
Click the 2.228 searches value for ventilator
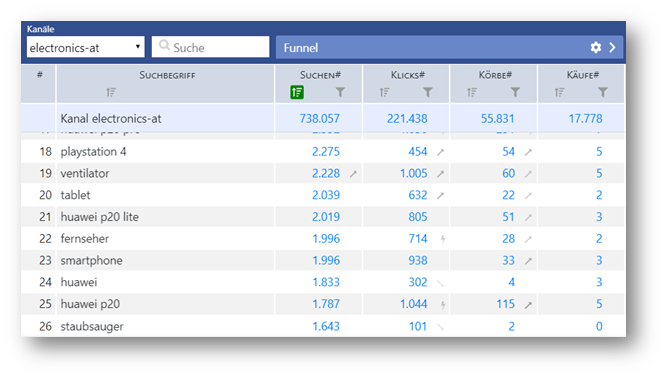point(326,173)
